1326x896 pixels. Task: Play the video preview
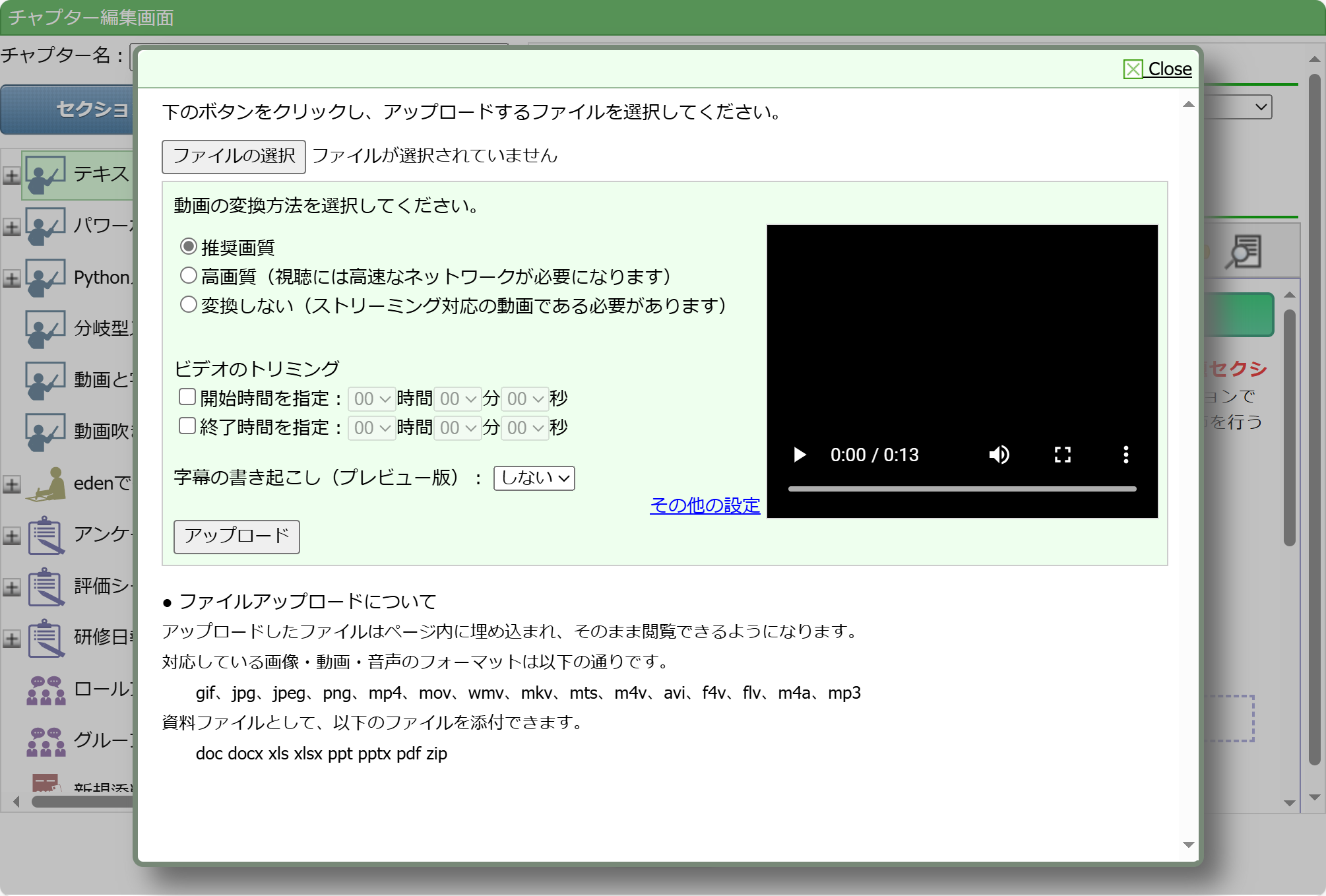coord(800,455)
